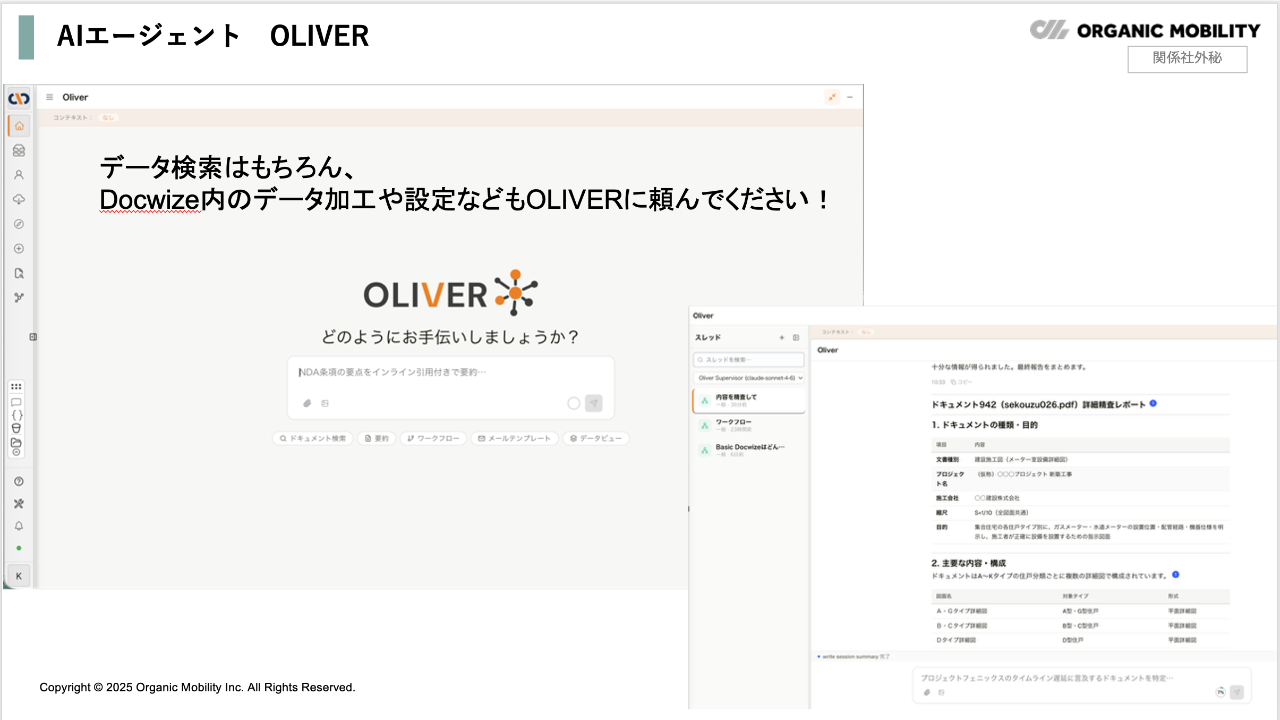Select the ドキュメント検索 suggestion chip
Screen dimensions: 1280x720
coord(313,438)
